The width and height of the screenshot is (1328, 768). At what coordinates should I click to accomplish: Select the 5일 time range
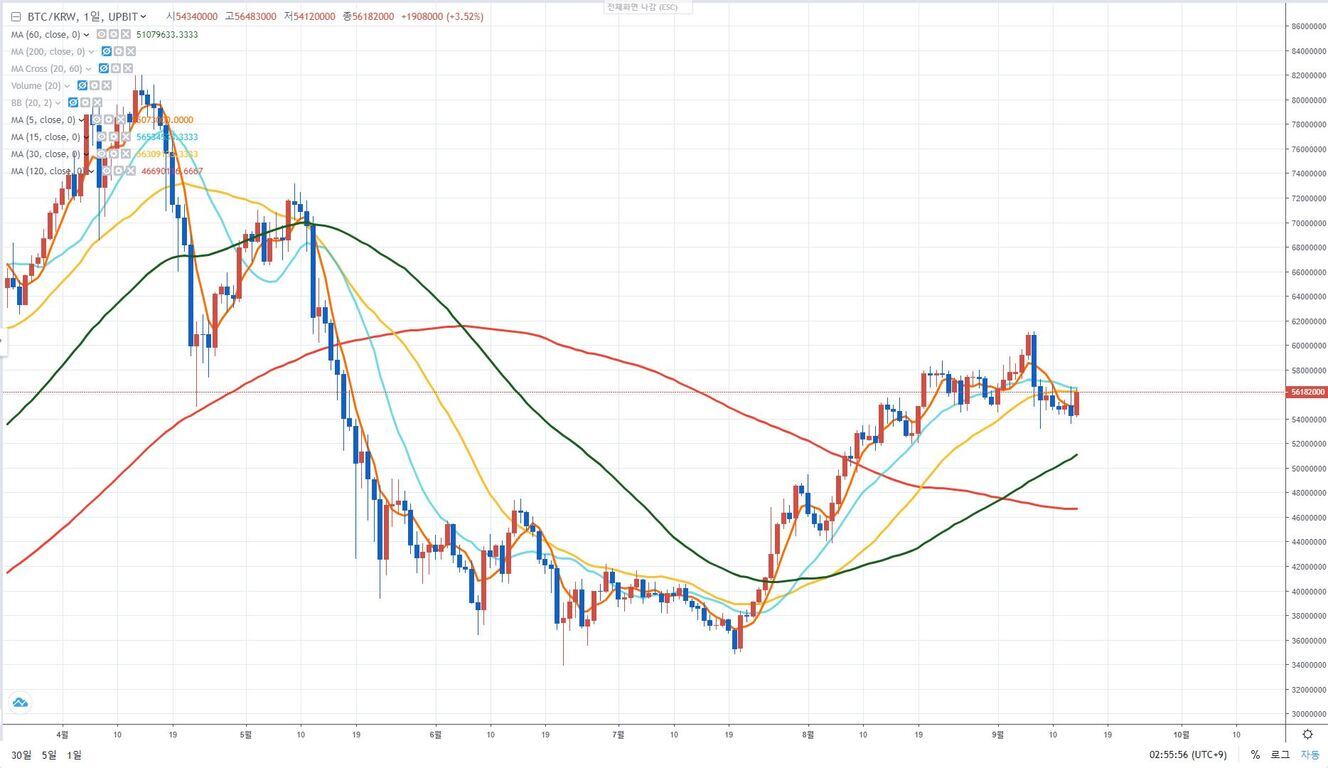pos(48,755)
